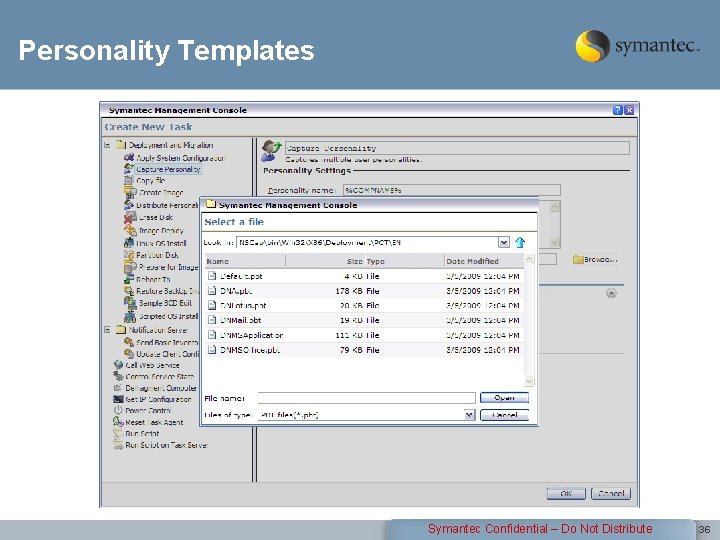Click the Prepare for Image task icon

(x=130, y=267)
